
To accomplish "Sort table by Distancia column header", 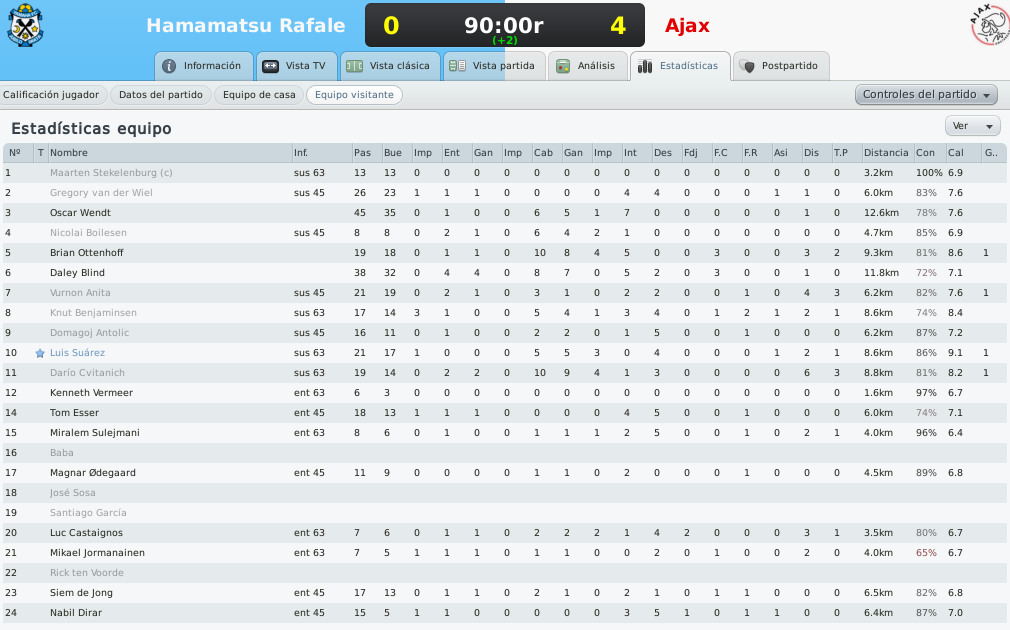I will pyautogui.click(x=886, y=153).
